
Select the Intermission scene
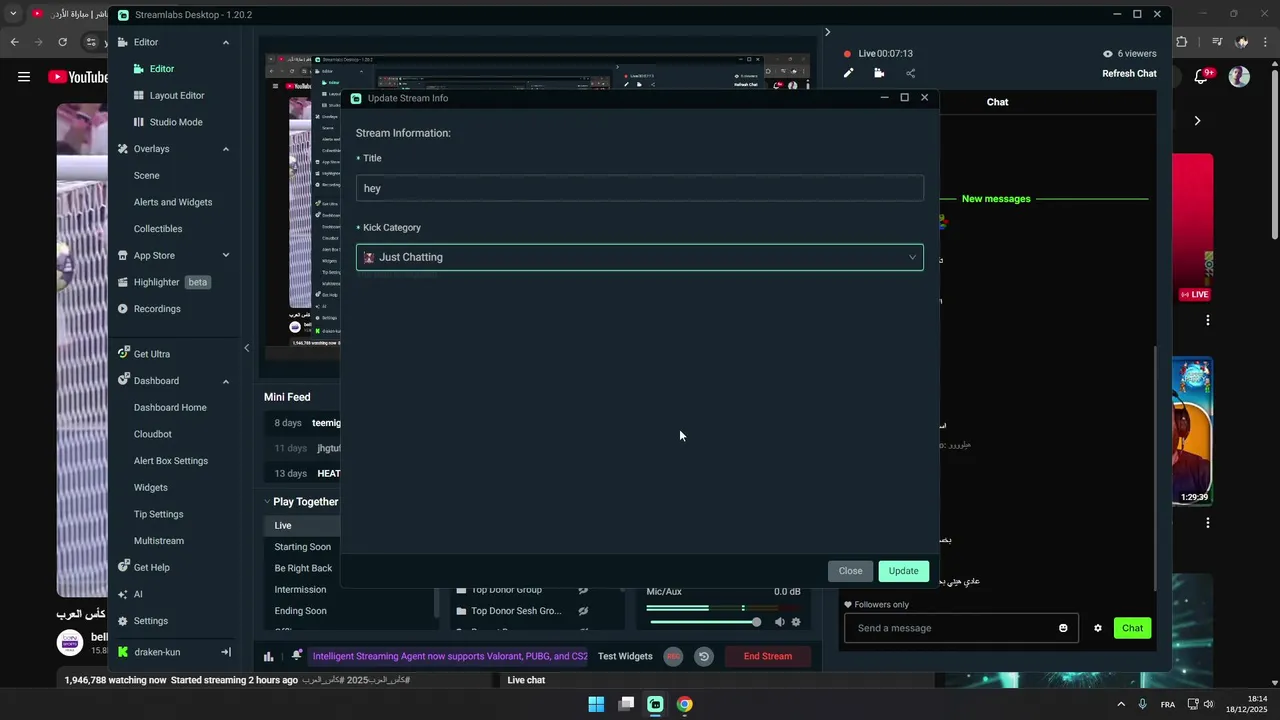pos(300,589)
